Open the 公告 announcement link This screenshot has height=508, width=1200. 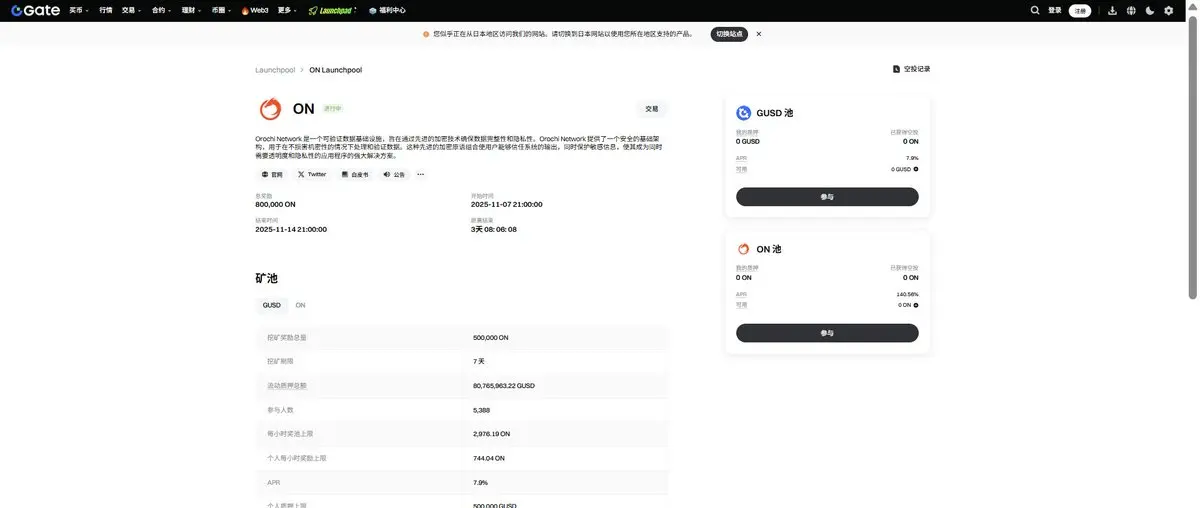point(394,174)
